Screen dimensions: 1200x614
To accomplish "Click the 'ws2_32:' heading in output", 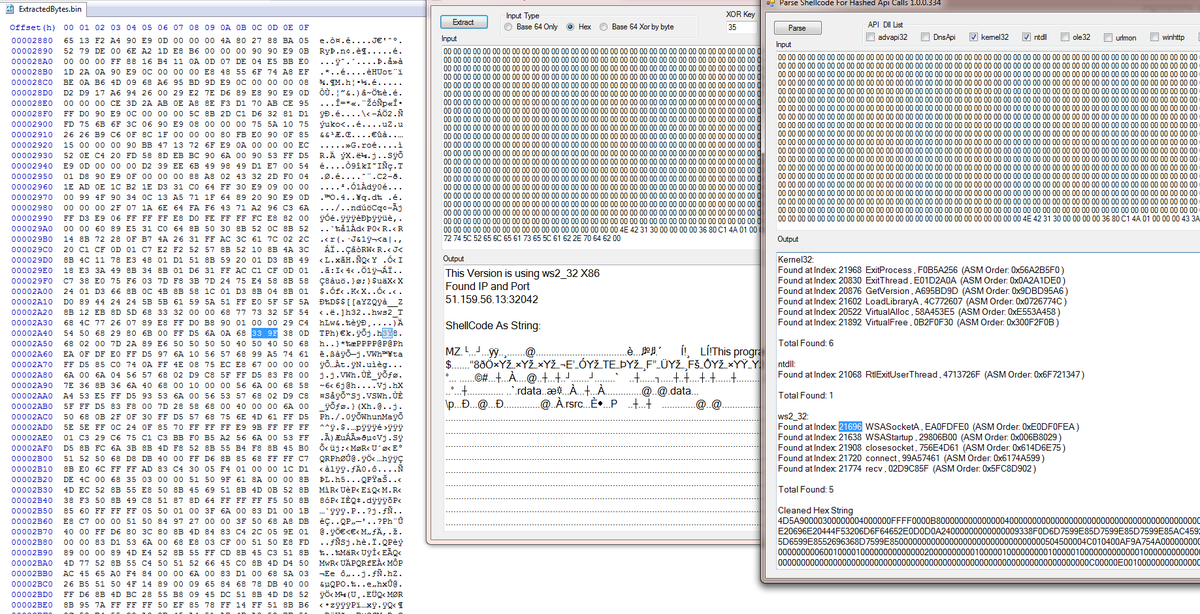I will point(793,416).
